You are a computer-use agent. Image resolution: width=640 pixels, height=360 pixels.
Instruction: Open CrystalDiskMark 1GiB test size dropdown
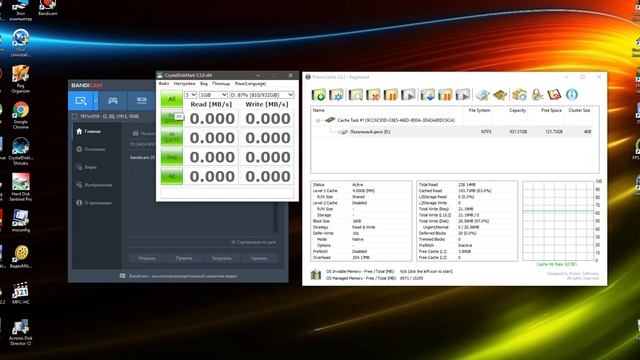[x=213, y=95]
